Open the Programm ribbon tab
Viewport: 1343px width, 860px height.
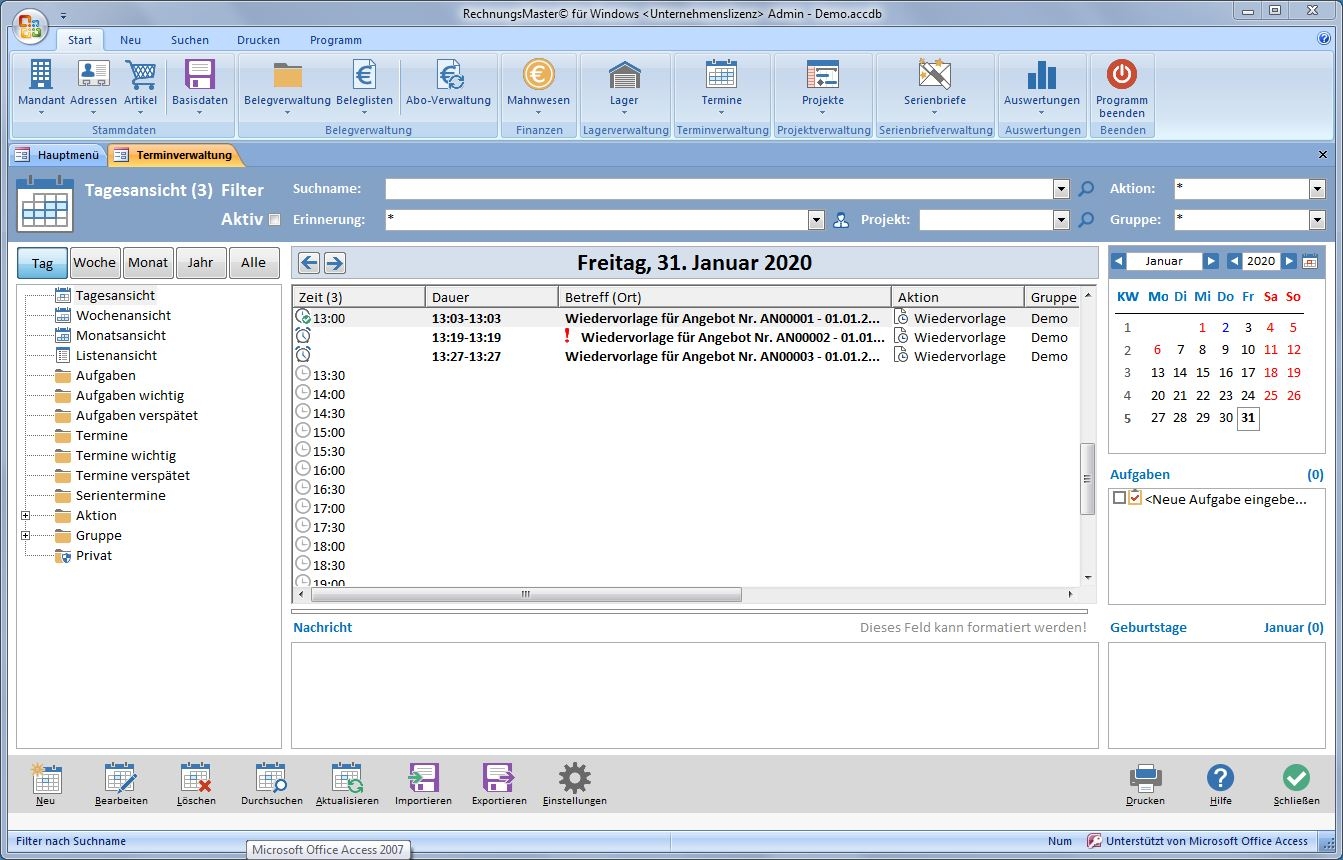point(336,40)
